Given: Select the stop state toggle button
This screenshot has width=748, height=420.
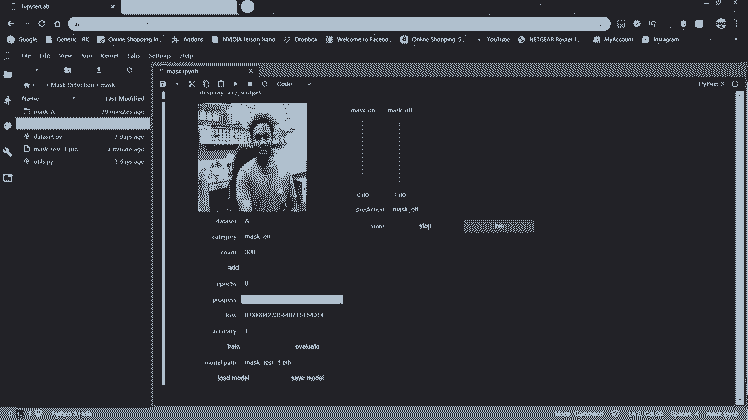Looking at the screenshot, I should click(x=425, y=227).
